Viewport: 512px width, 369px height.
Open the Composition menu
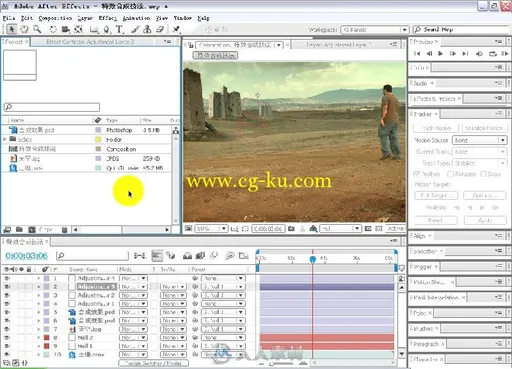pos(55,18)
